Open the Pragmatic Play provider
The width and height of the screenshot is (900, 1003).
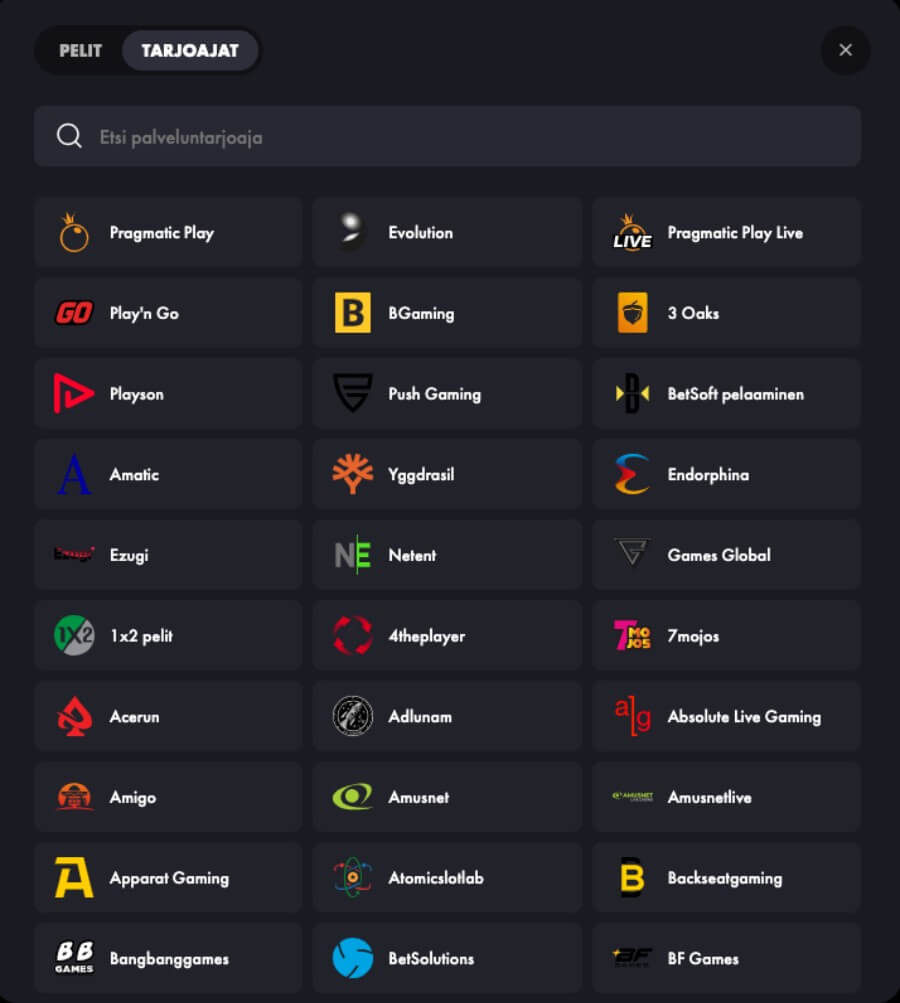tap(168, 232)
